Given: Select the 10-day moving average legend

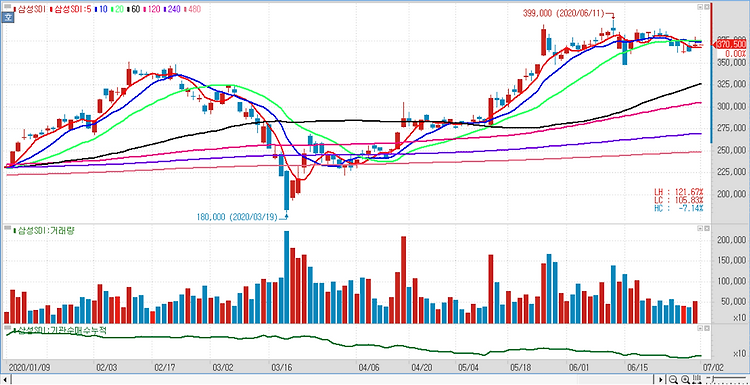Looking at the screenshot, I should click(101, 9).
